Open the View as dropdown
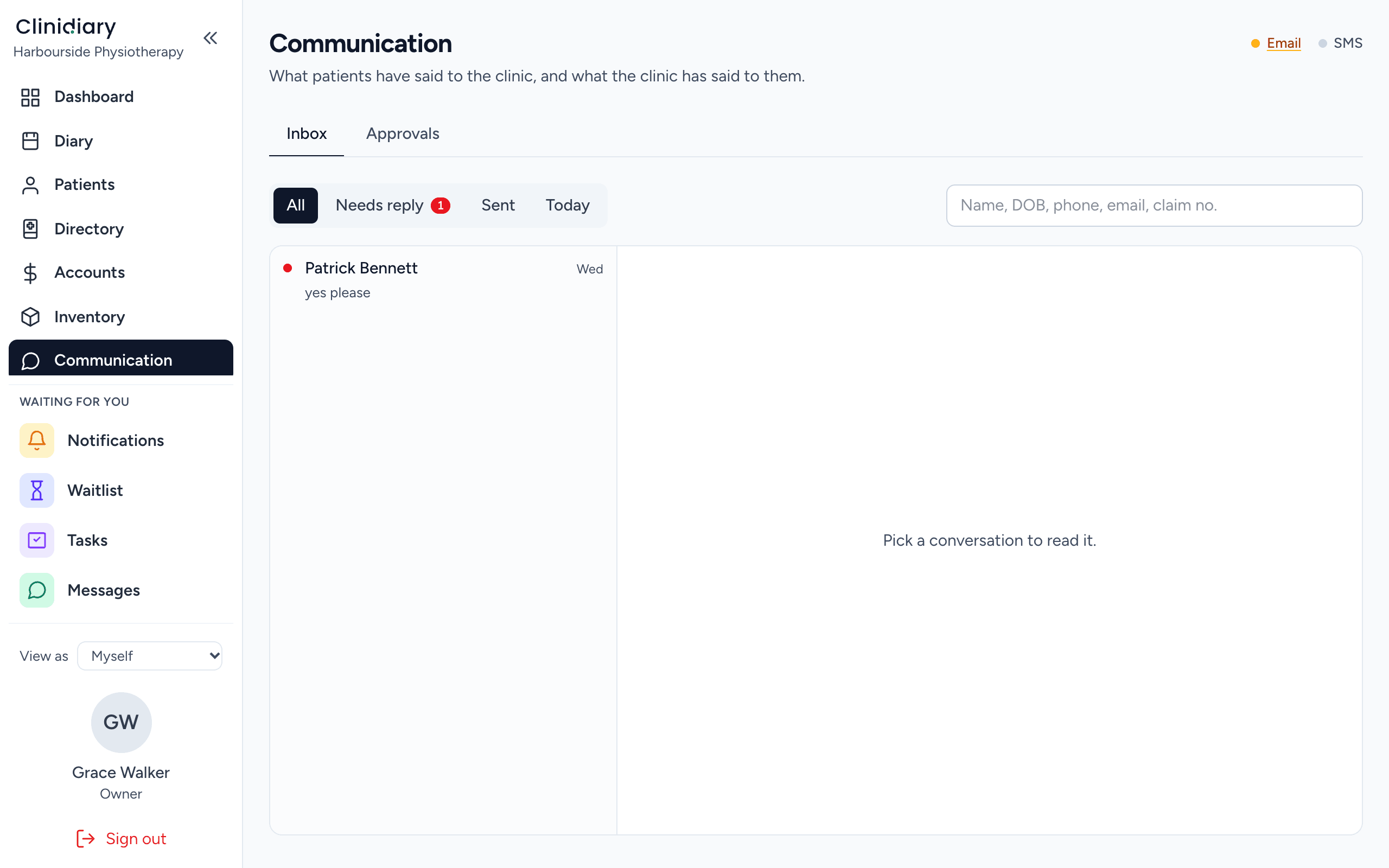The height and width of the screenshot is (868, 1389). 150,656
